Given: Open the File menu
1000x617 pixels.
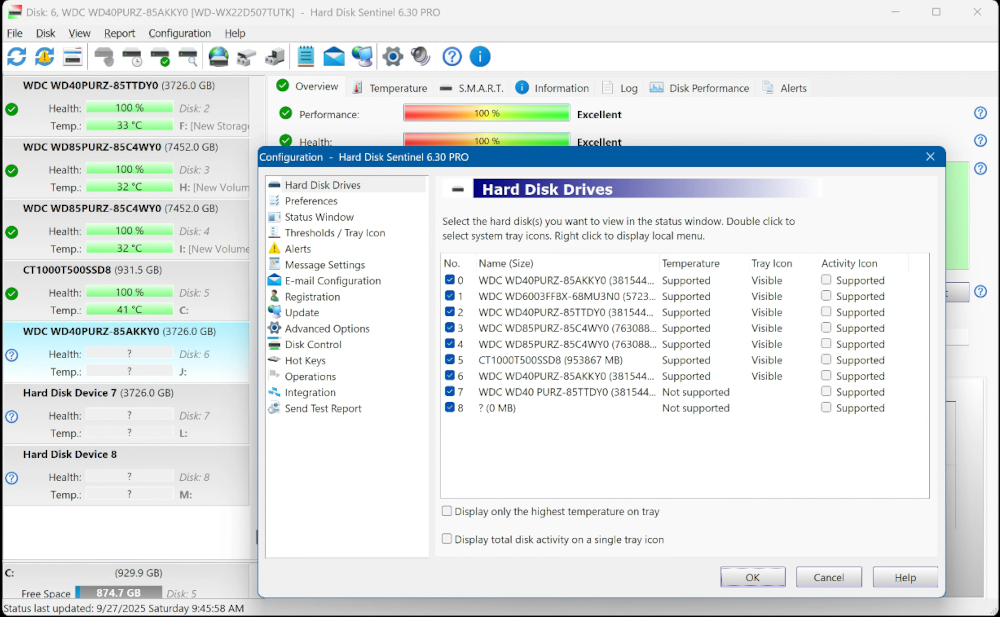Looking at the screenshot, I should (15, 33).
